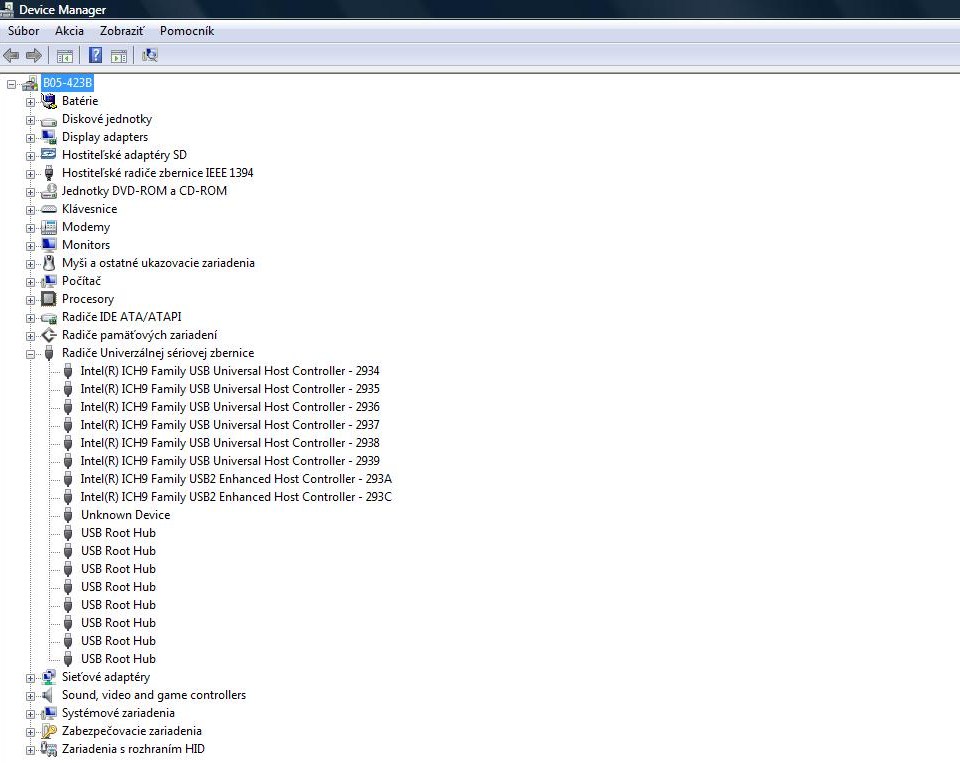Click the scan for hardware changes icon
This screenshot has height=763, width=960.
click(x=150, y=55)
